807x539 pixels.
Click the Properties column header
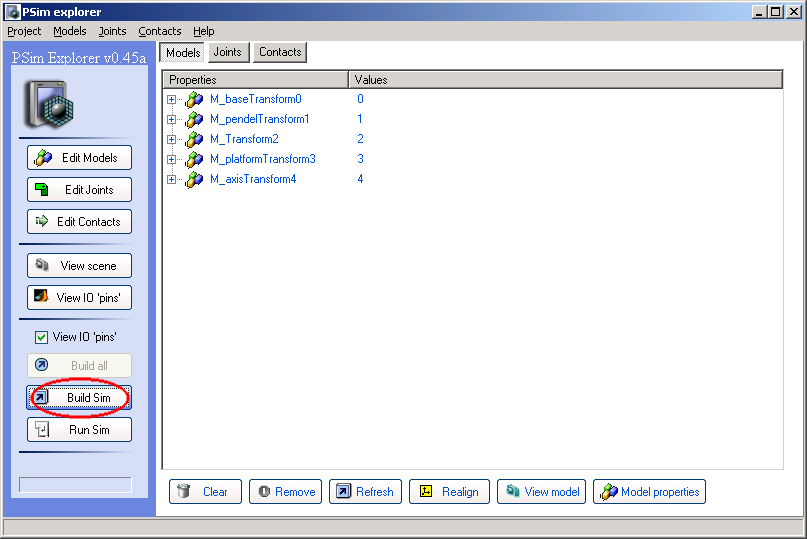coord(255,79)
